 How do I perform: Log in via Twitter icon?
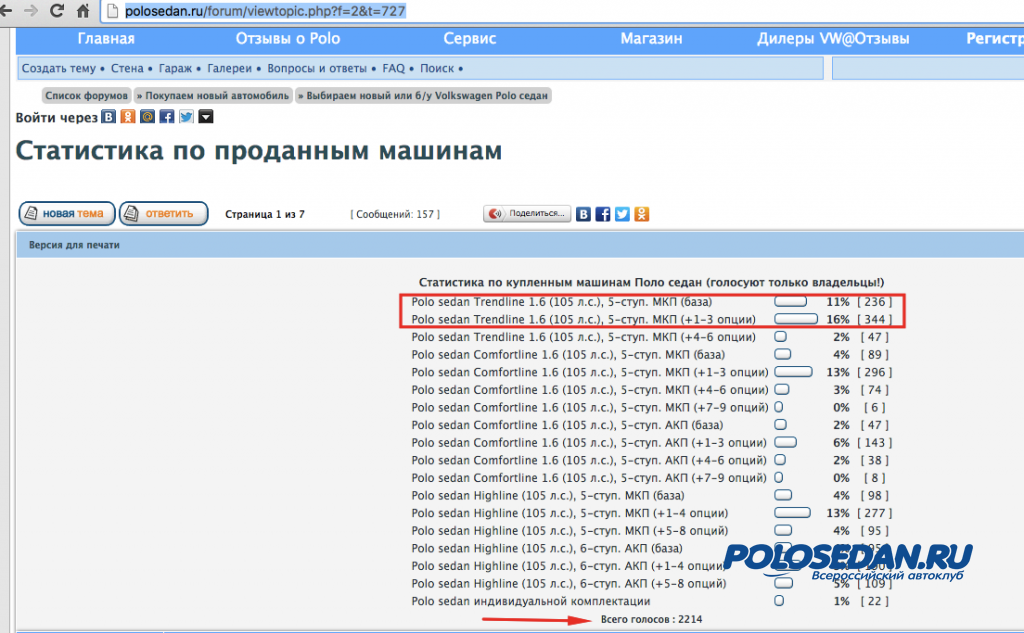click(x=187, y=116)
